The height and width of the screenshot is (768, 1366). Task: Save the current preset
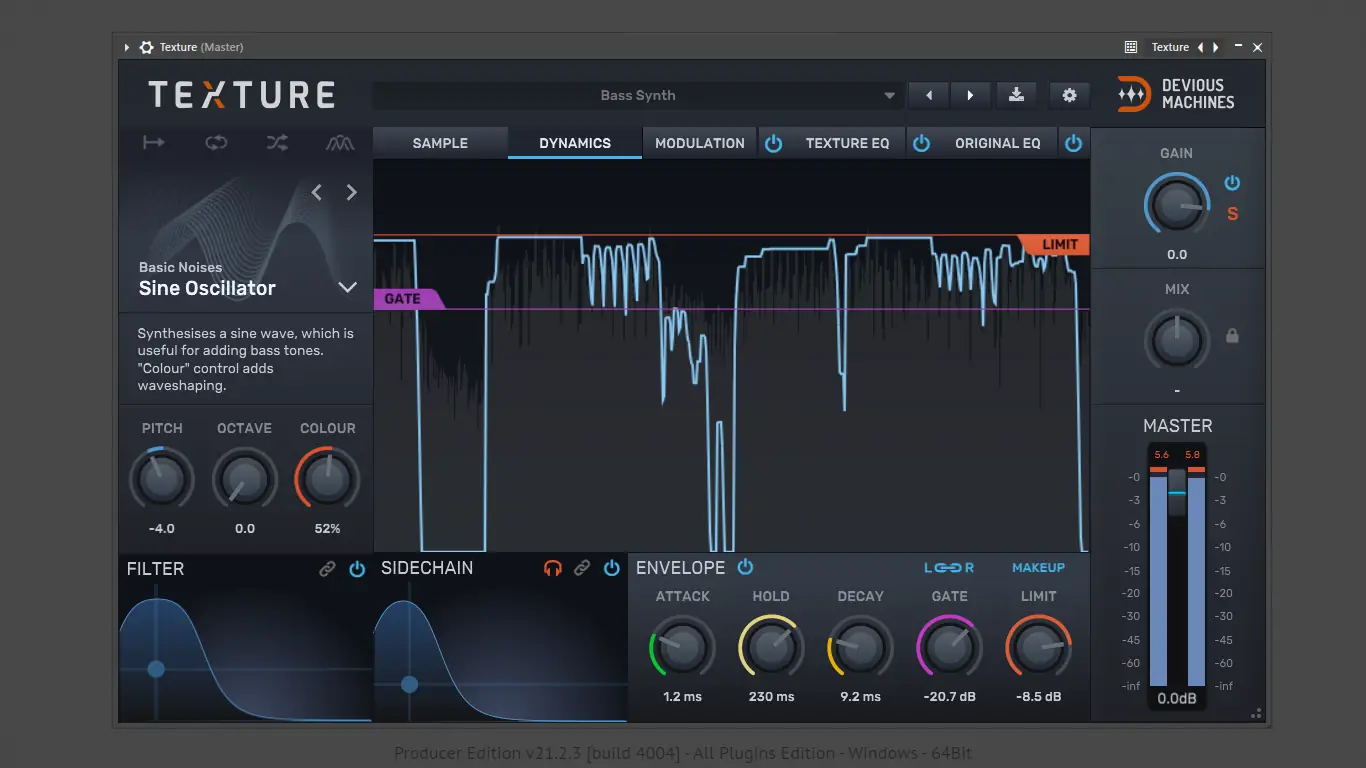pos(1016,95)
